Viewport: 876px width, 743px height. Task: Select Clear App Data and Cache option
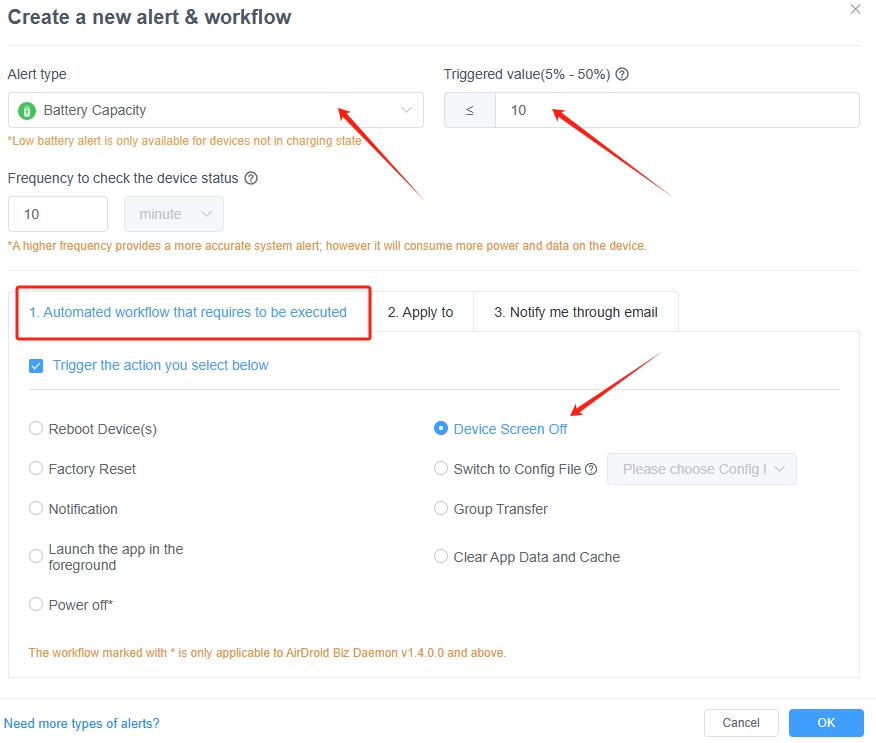(441, 557)
